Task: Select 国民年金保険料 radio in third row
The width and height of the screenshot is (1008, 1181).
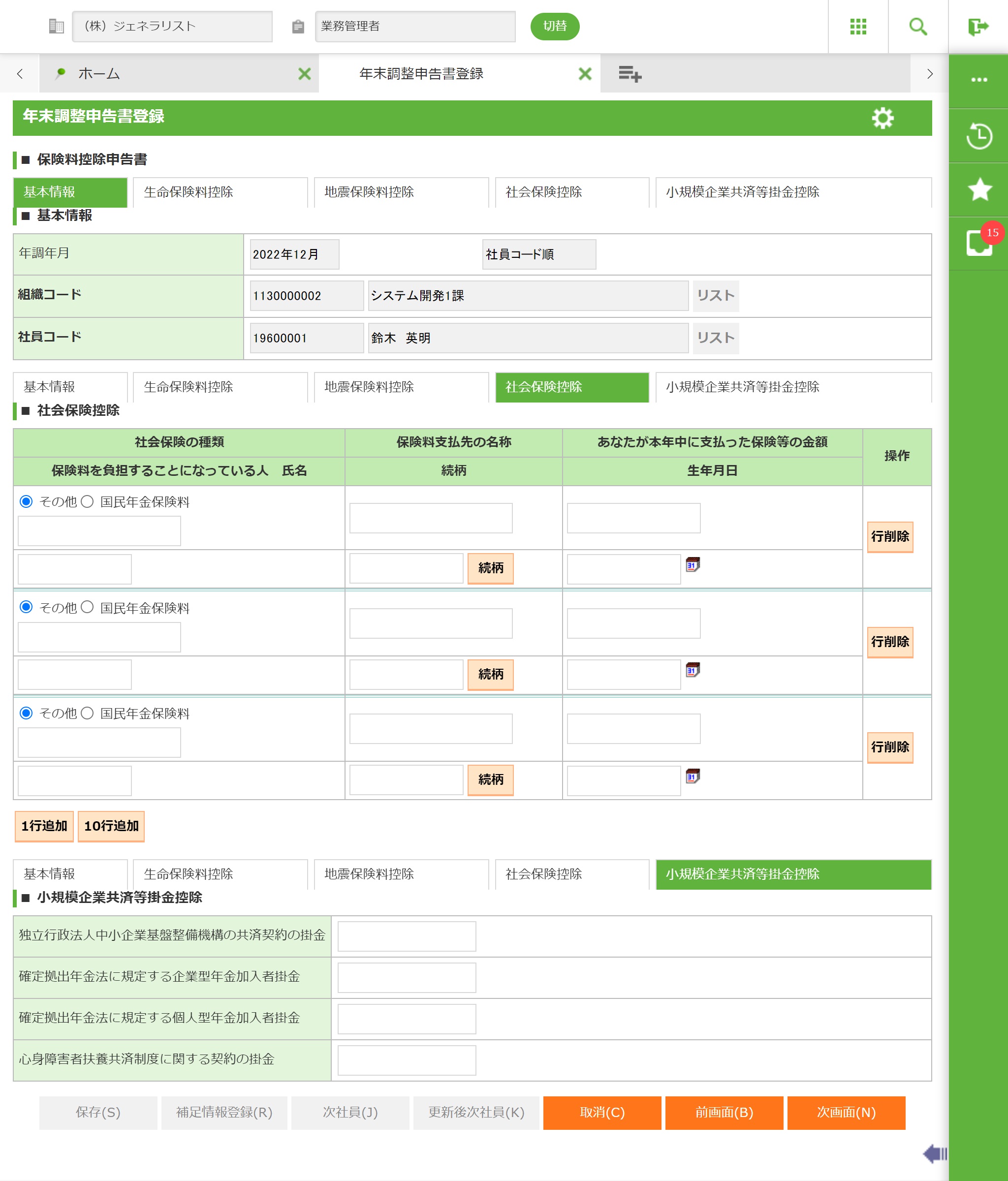Action: tap(87, 713)
